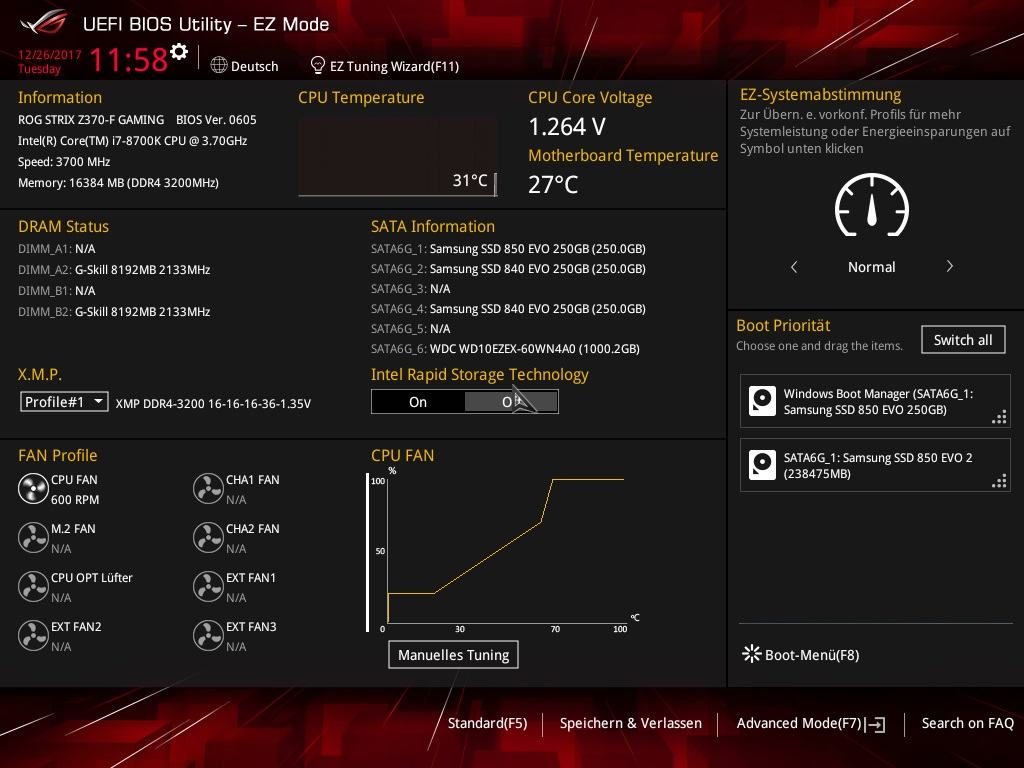1024x768 pixels.
Task: Open the X.M.P. Profile#1 dropdown
Action: point(64,402)
